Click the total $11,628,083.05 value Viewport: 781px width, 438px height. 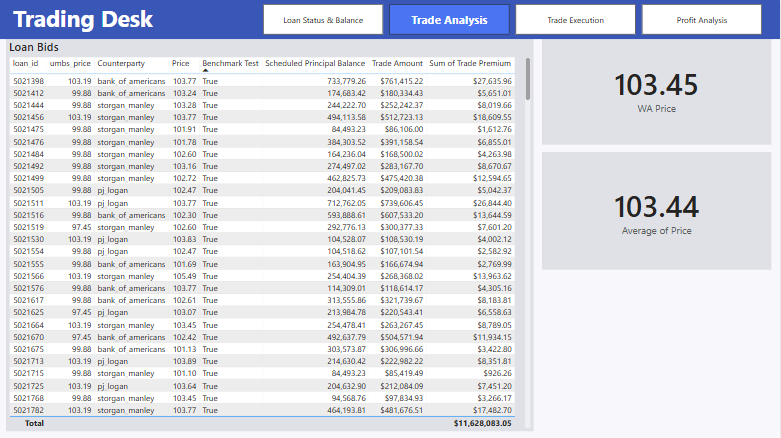482,423
